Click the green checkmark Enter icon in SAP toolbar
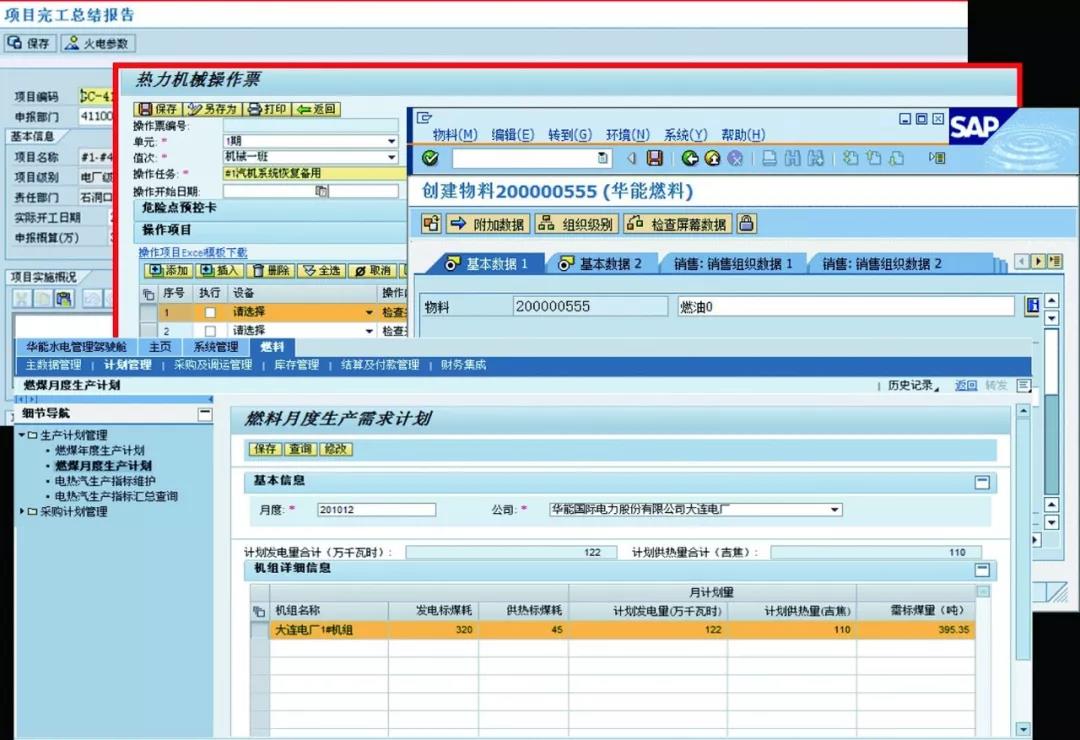Image resolution: width=1080 pixels, height=740 pixels. point(430,158)
